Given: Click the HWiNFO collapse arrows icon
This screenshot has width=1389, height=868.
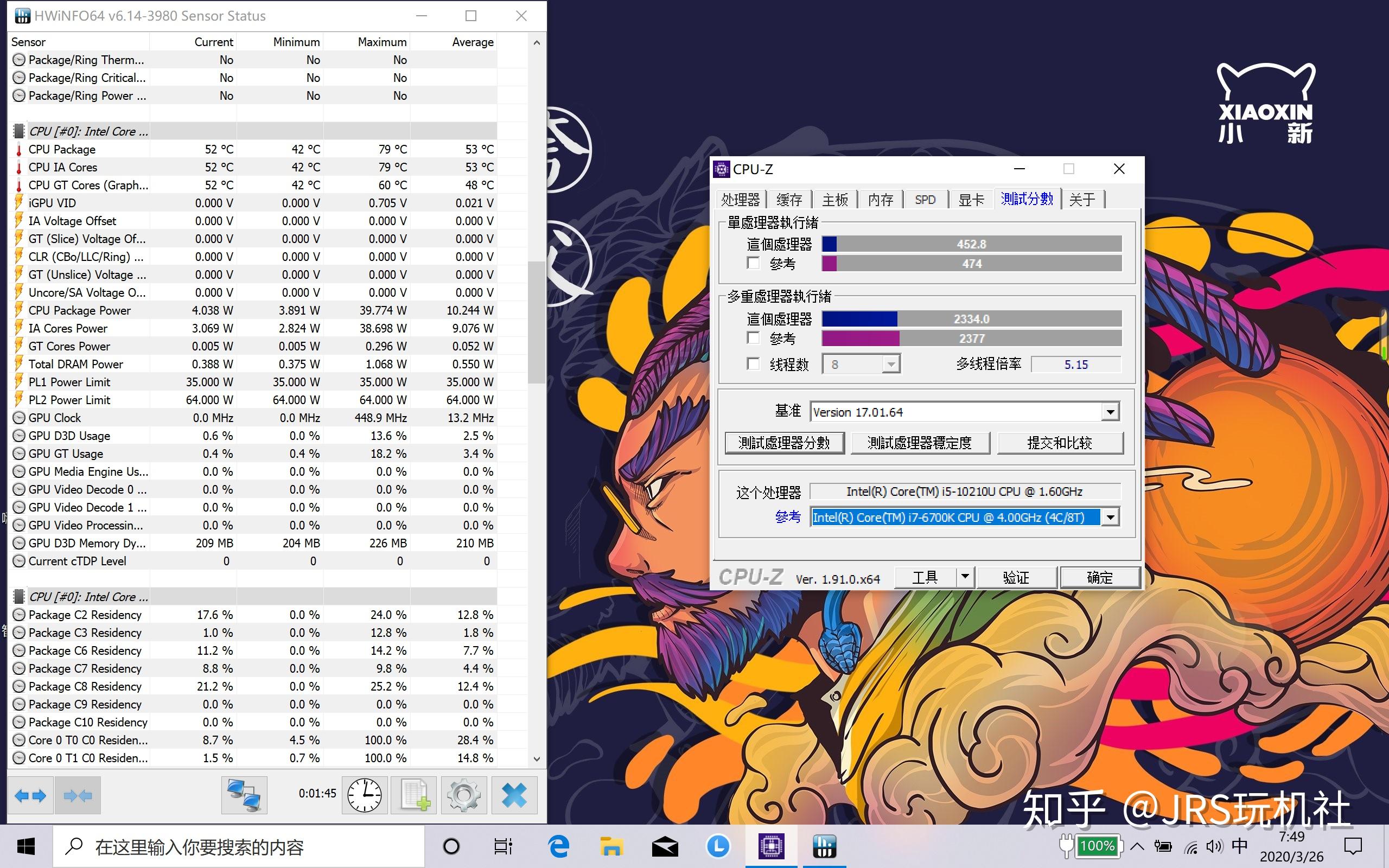Looking at the screenshot, I should tap(78, 796).
